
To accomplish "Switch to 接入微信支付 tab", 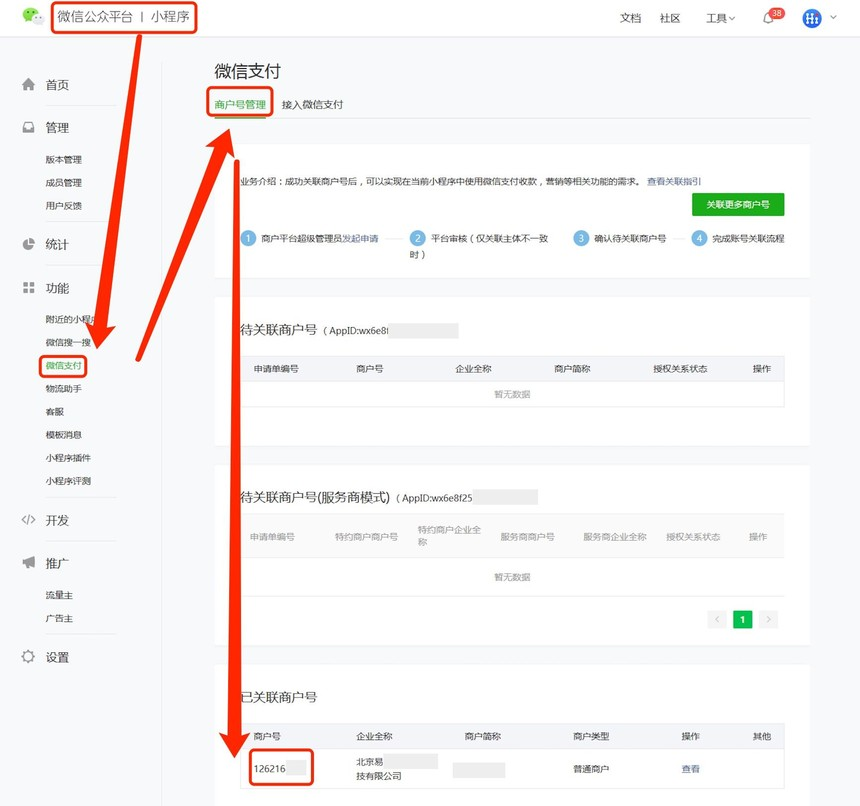I will pyautogui.click(x=312, y=104).
